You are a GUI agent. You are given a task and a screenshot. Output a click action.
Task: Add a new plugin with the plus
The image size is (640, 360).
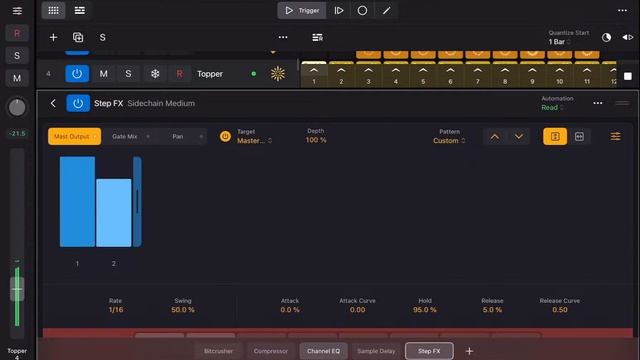tap(469, 351)
